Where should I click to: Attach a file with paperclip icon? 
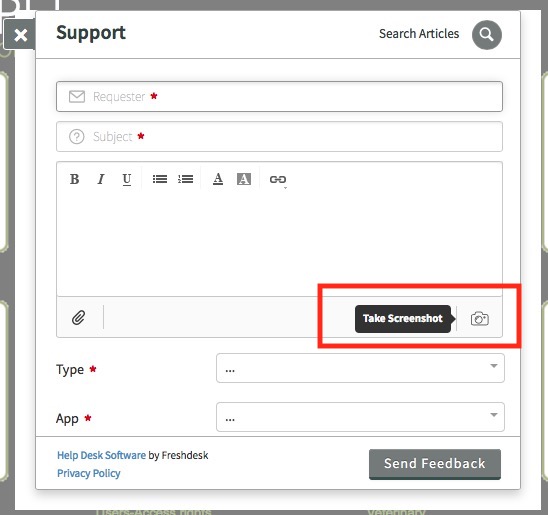79,318
